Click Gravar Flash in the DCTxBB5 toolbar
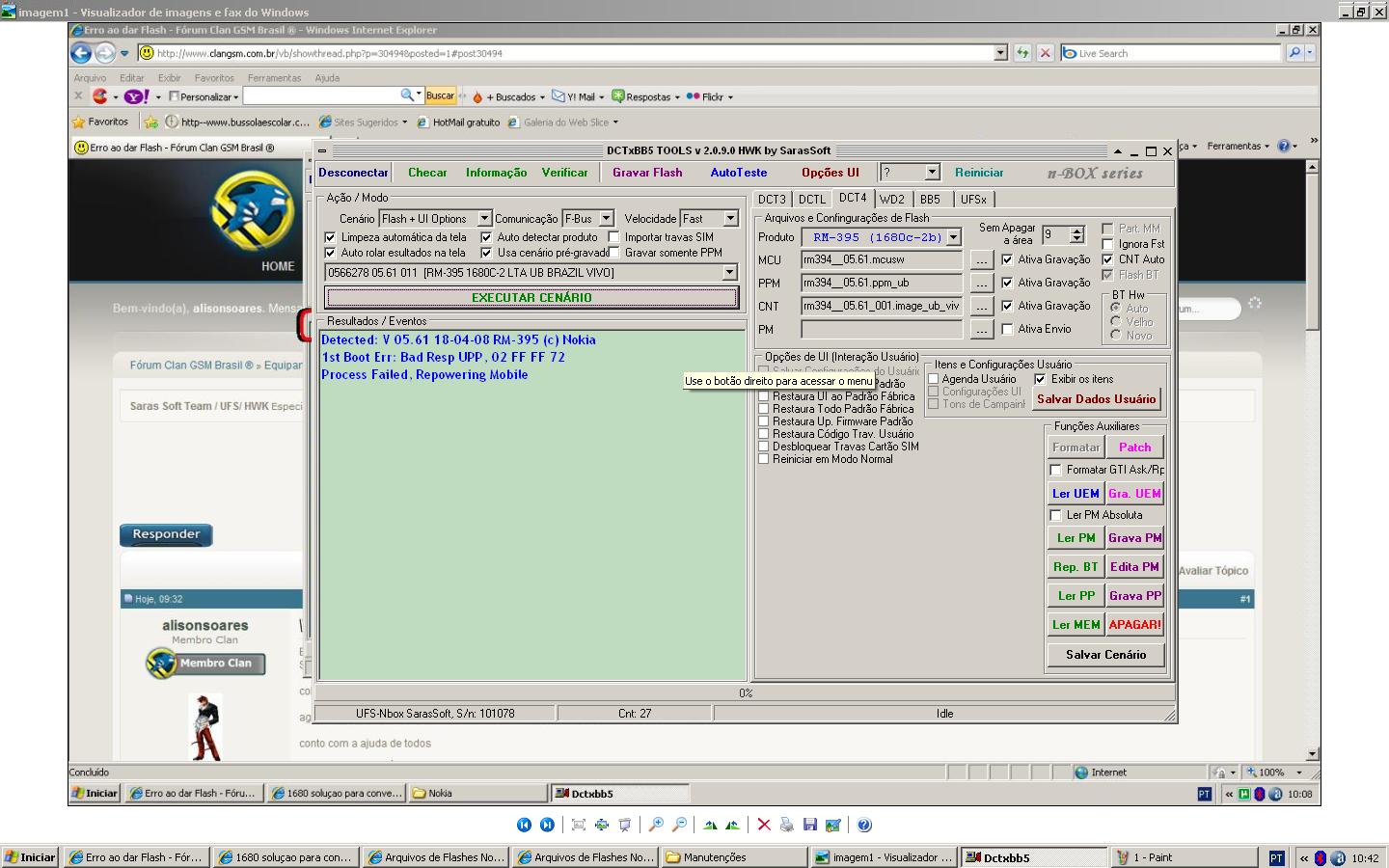1389x868 pixels. [647, 173]
